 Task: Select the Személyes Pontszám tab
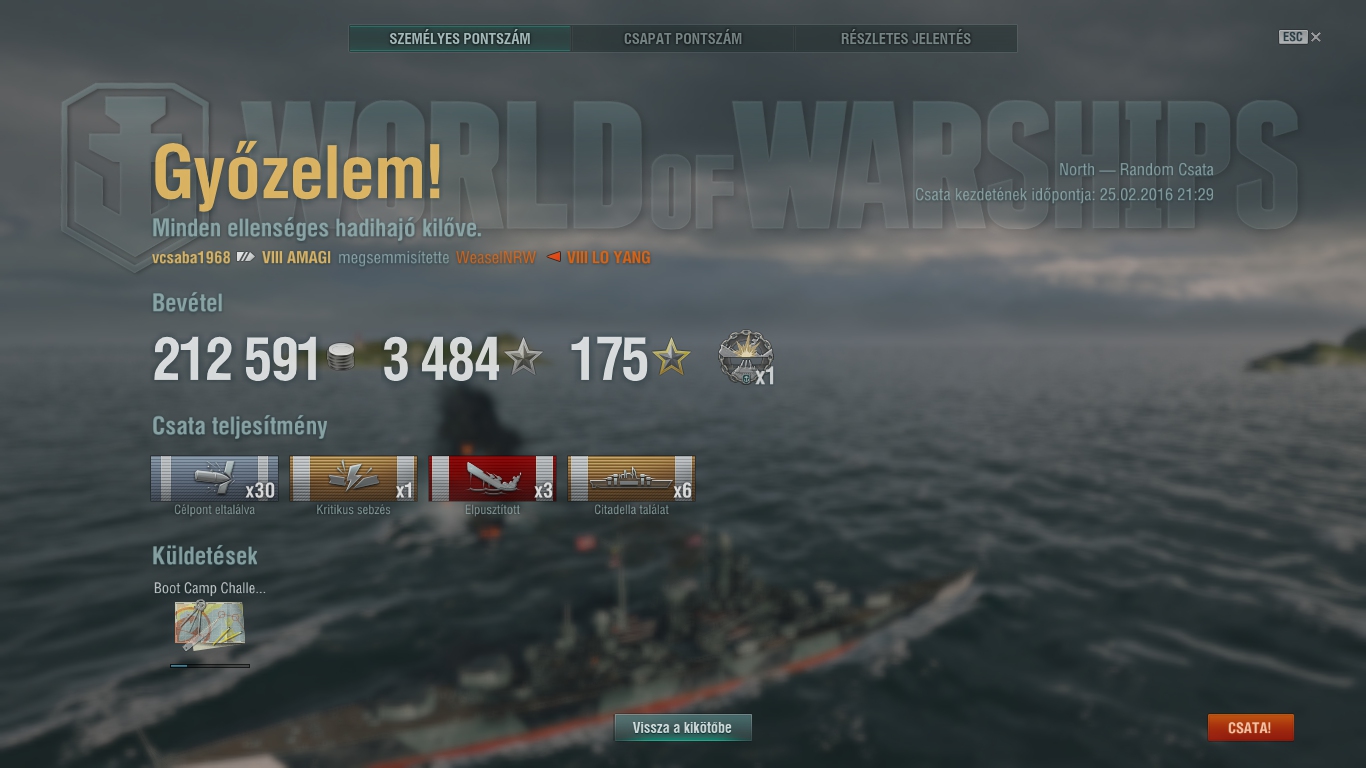point(460,39)
